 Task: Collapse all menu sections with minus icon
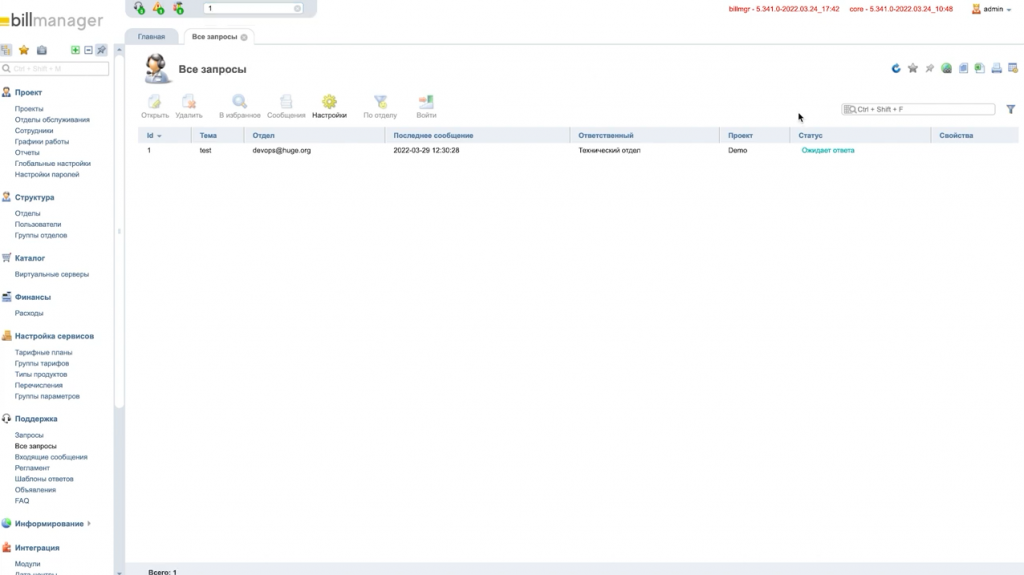point(88,50)
